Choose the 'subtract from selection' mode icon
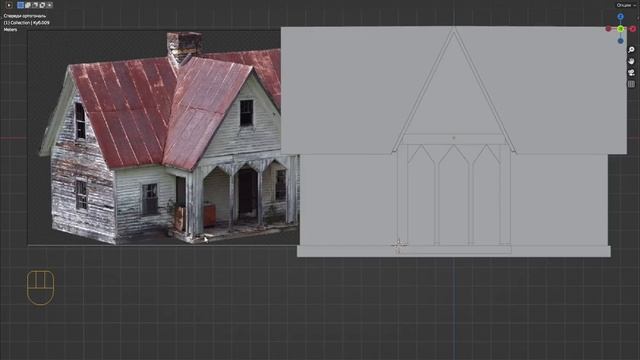The height and width of the screenshot is (360, 640). (x=35, y=5)
